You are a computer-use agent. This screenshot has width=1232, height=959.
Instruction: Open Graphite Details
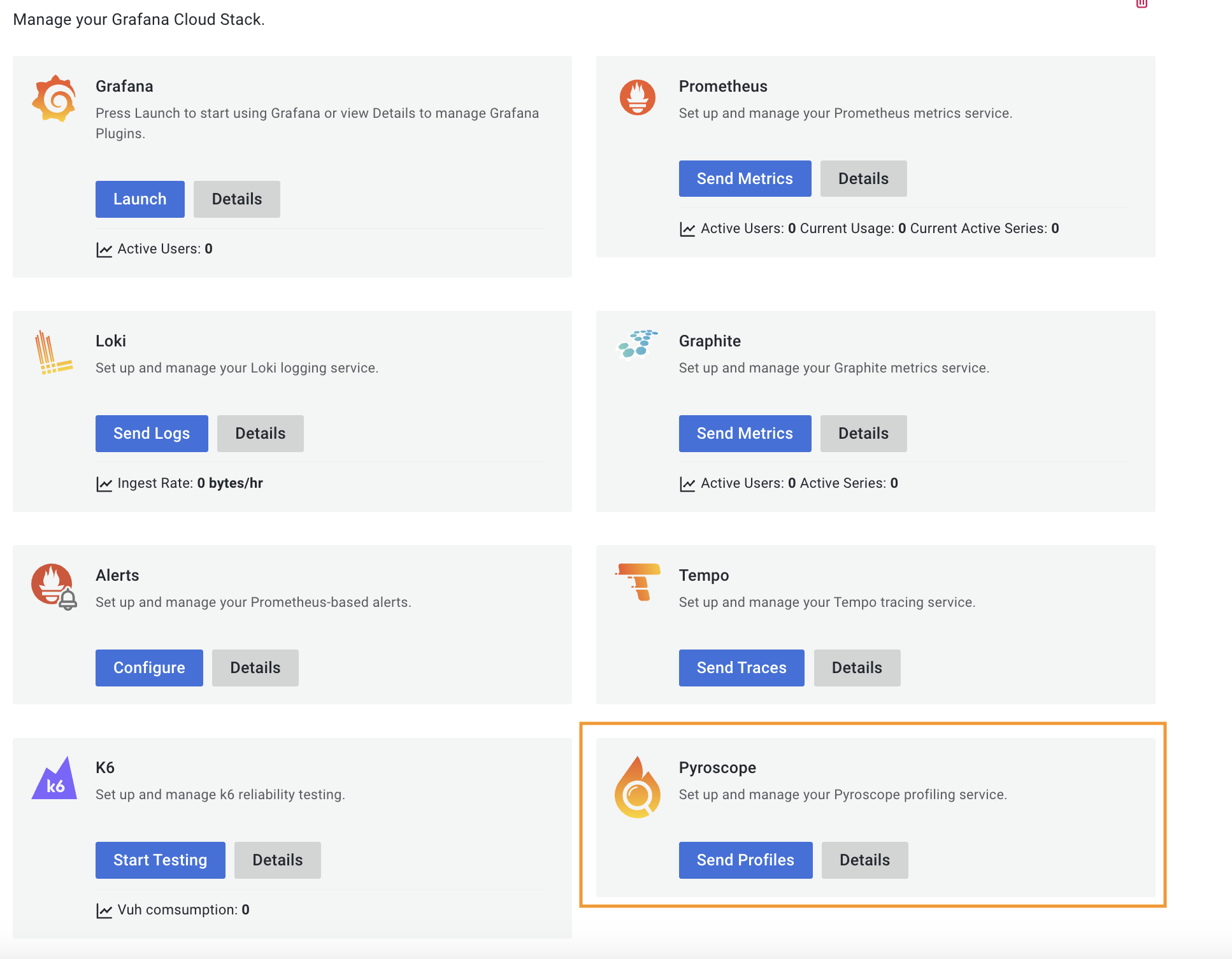(x=863, y=434)
